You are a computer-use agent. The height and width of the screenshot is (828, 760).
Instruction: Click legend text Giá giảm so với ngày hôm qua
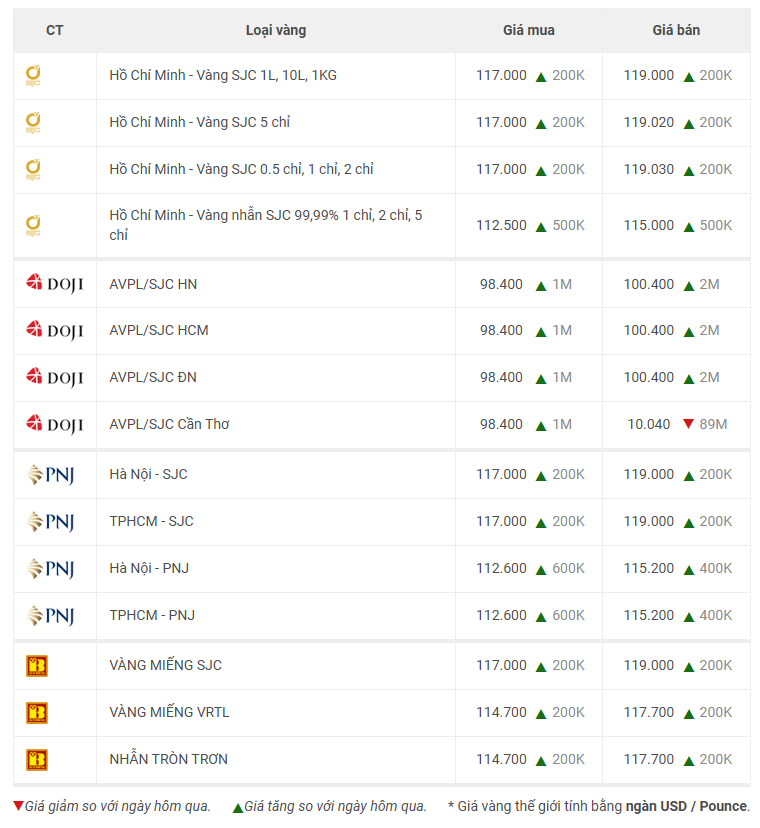[118, 806]
